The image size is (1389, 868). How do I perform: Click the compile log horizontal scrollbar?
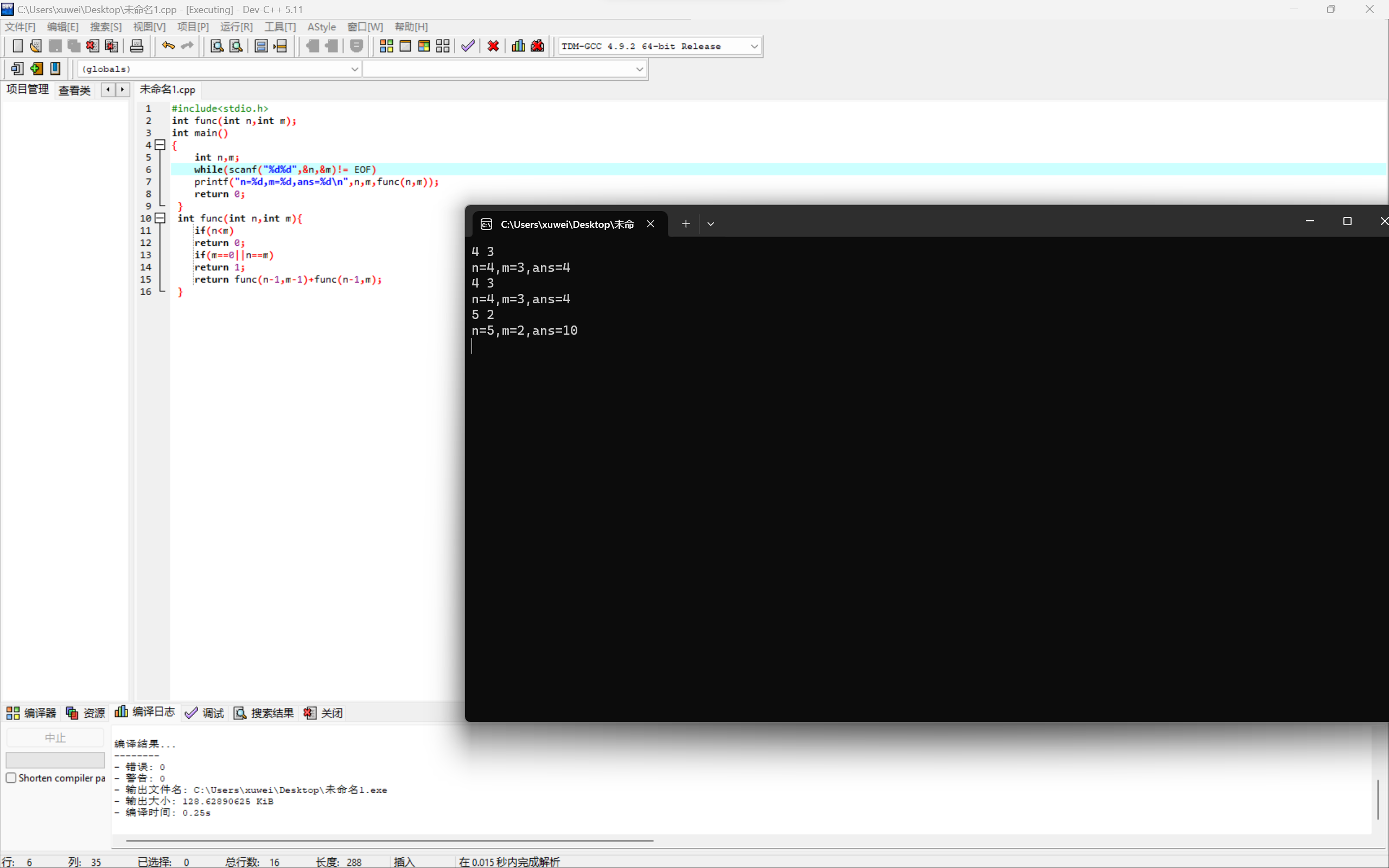point(389,840)
